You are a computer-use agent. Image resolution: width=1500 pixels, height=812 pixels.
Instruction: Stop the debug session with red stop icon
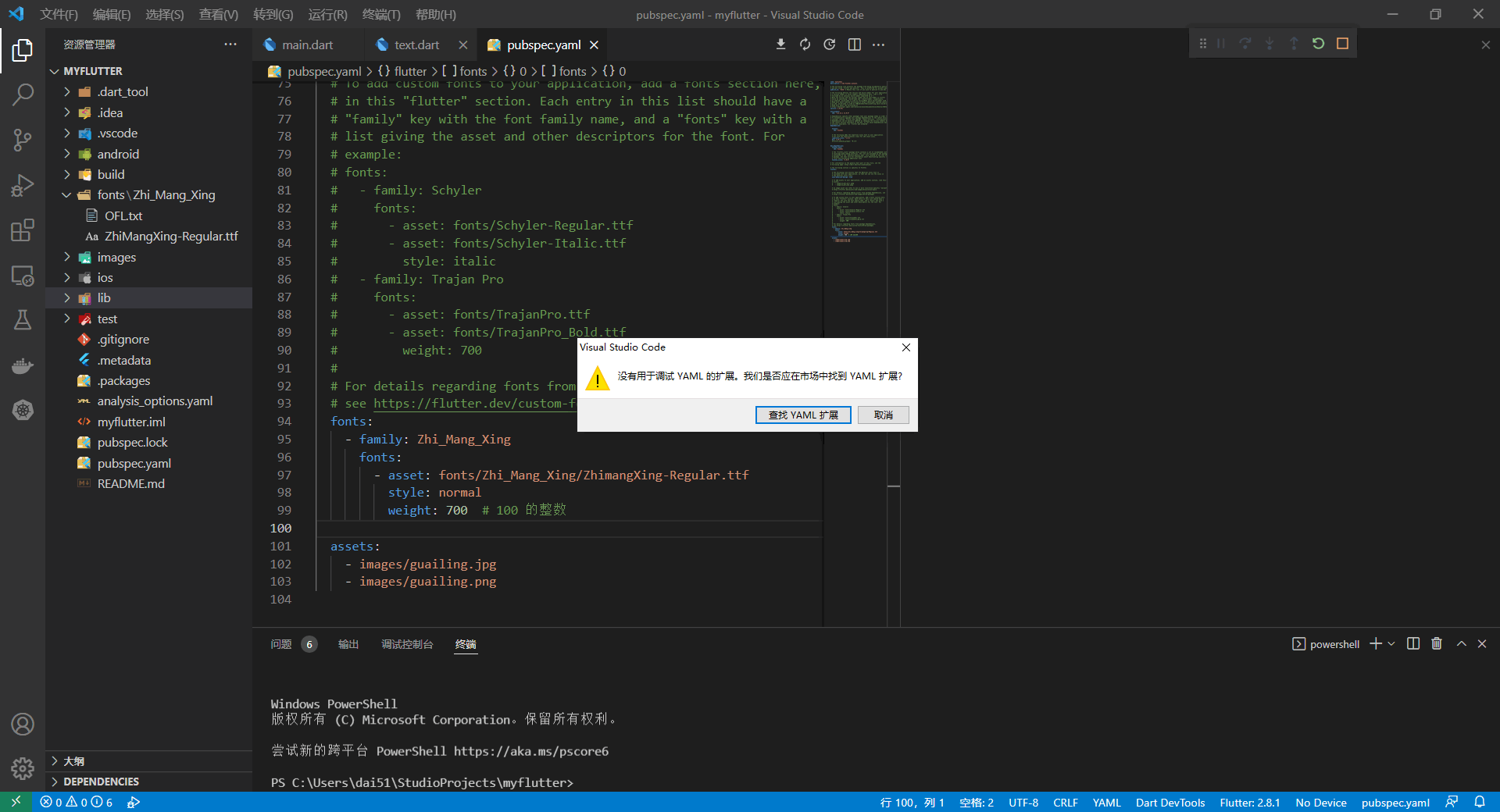(1343, 44)
